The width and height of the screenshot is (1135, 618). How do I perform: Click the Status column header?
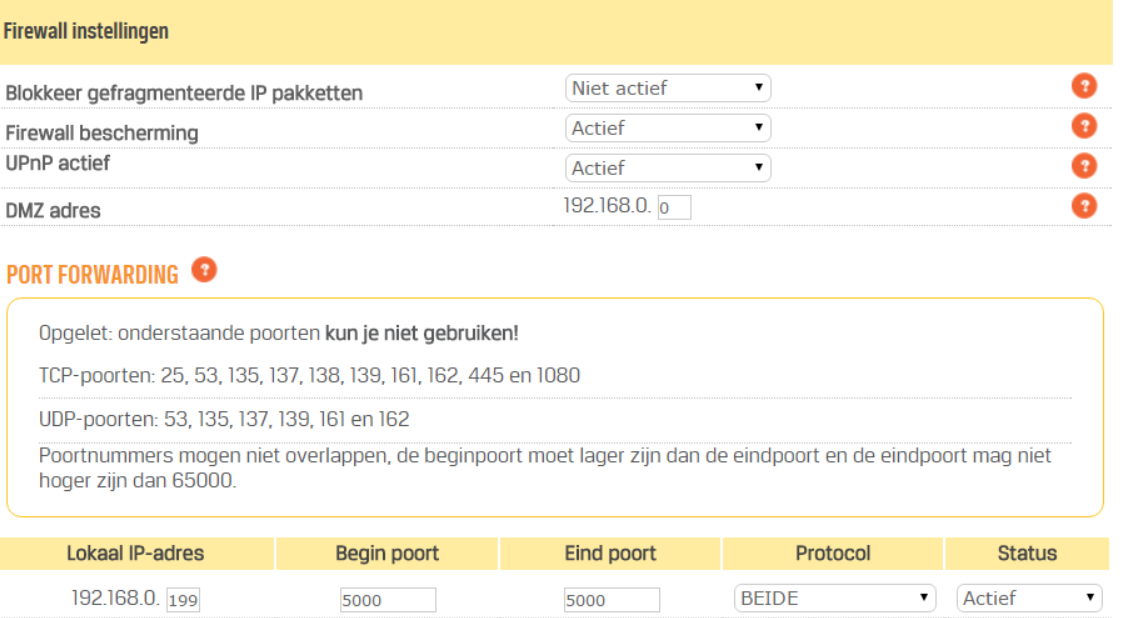coord(1027,554)
